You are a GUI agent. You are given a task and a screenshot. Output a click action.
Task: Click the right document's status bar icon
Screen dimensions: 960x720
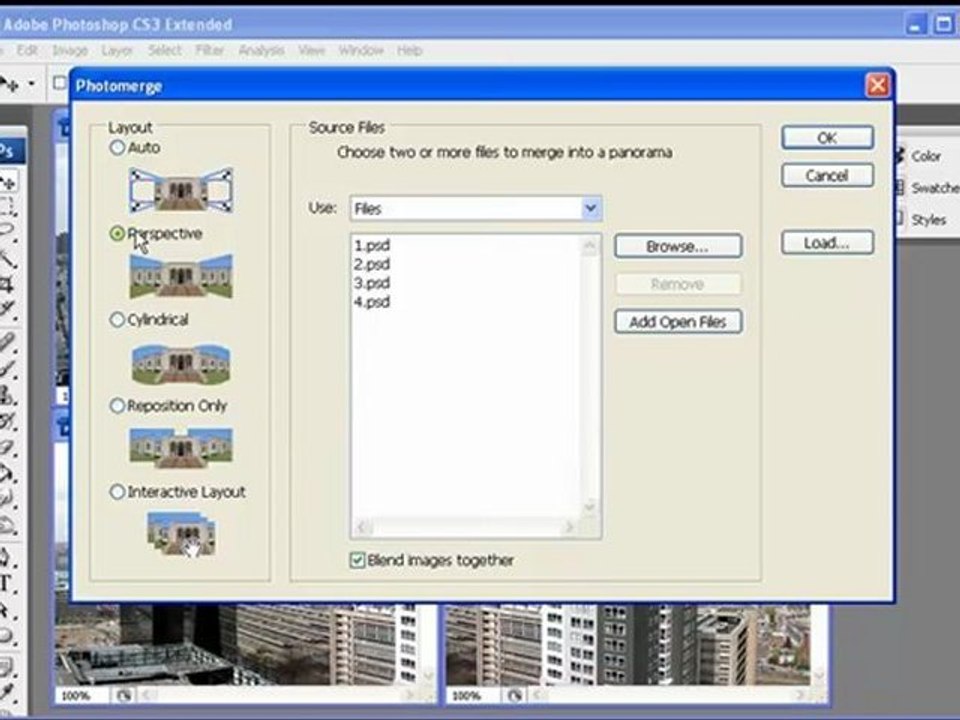pos(515,696)
